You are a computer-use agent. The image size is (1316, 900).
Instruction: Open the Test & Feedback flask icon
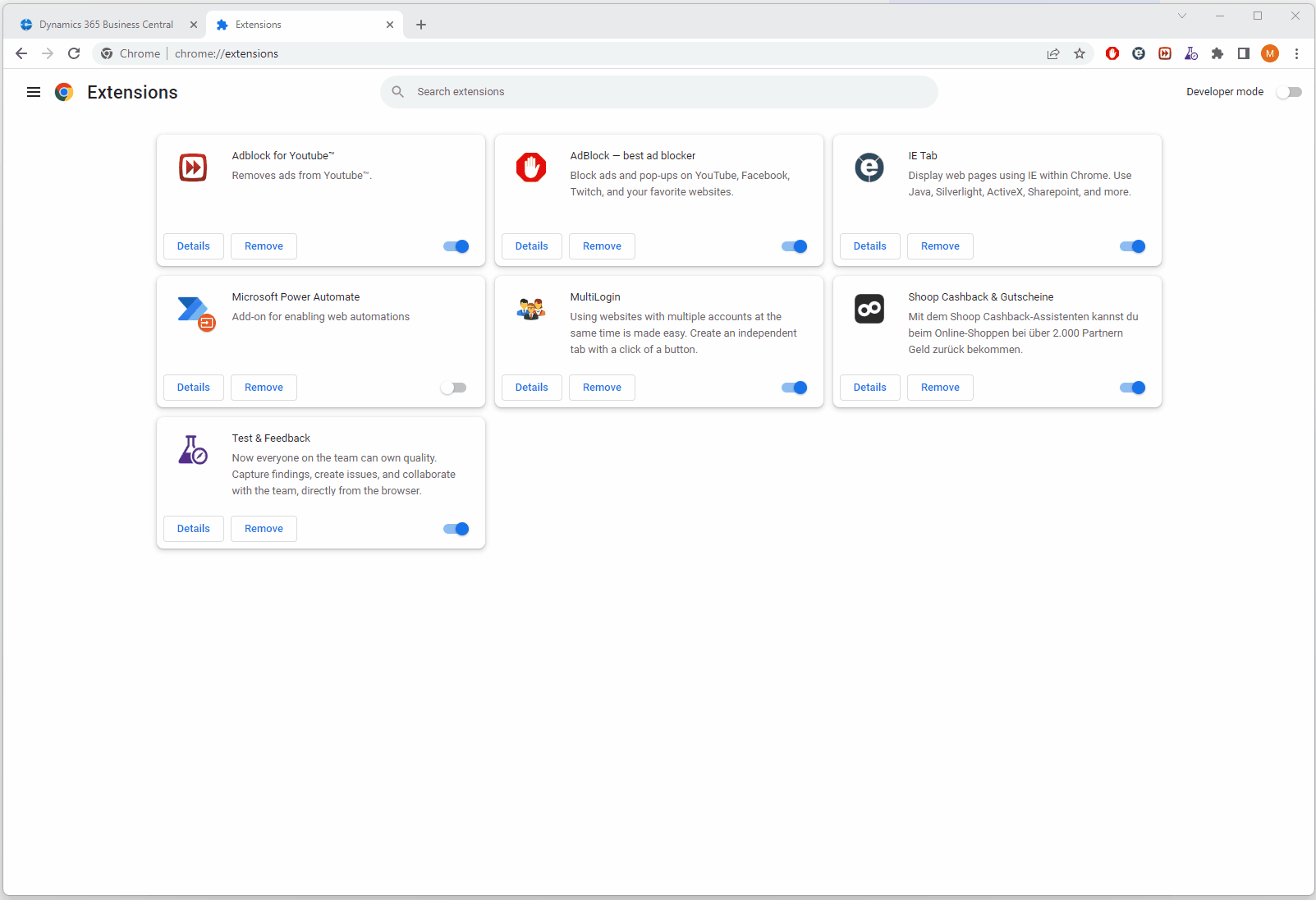1191,53
